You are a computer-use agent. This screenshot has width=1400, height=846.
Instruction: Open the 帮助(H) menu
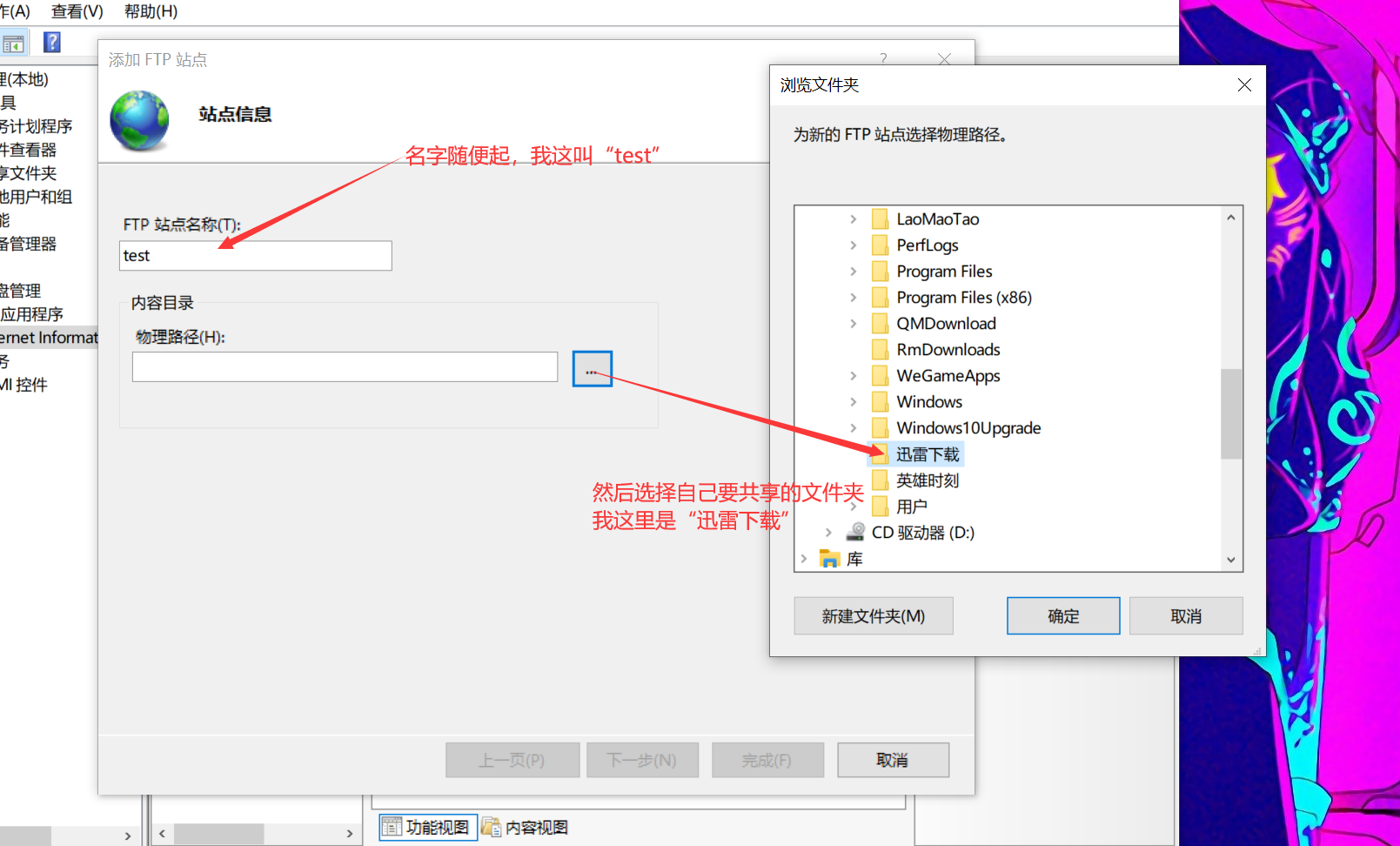pos(151,11)
